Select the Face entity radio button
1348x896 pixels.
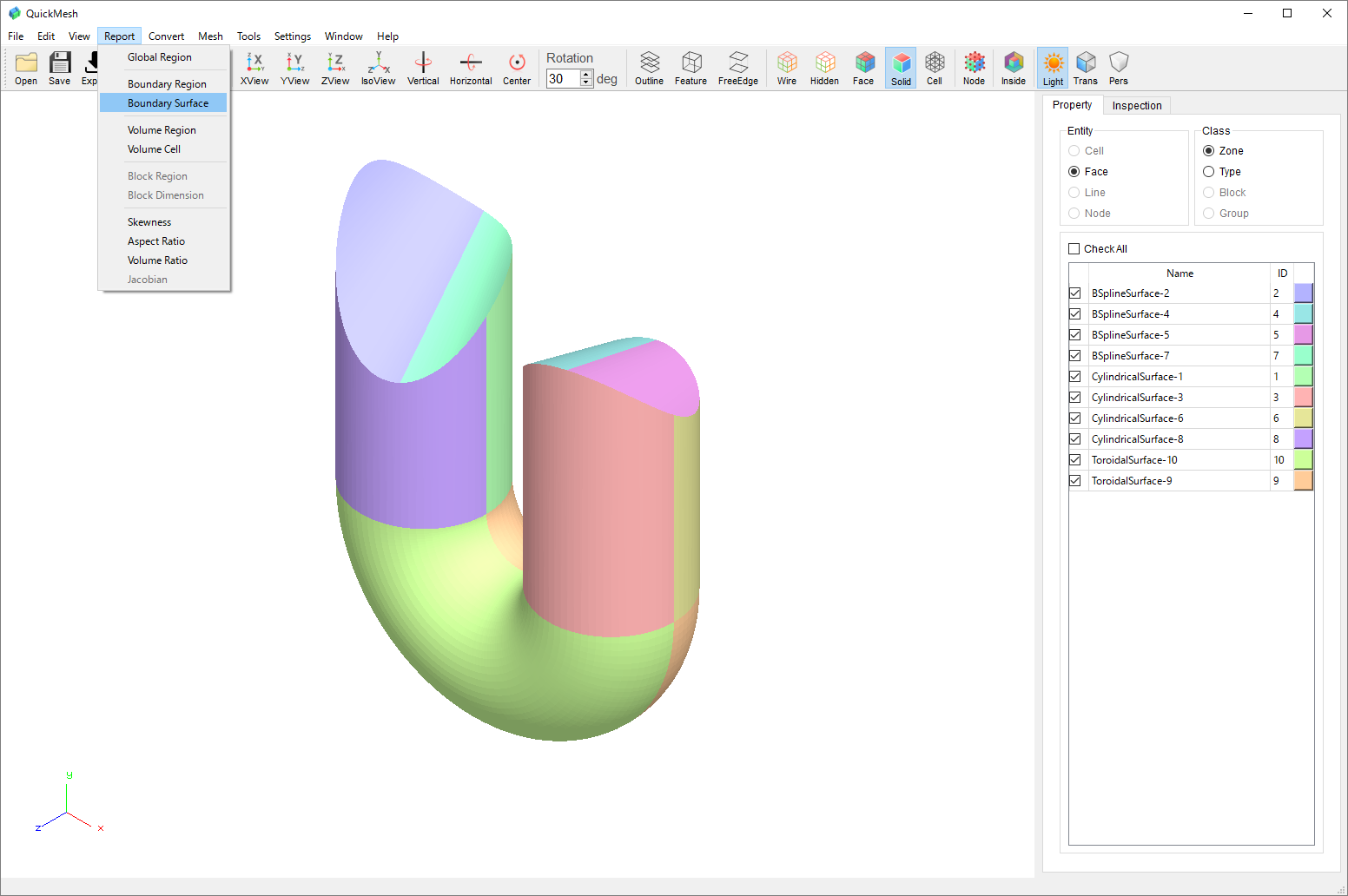click(1074, 172)
